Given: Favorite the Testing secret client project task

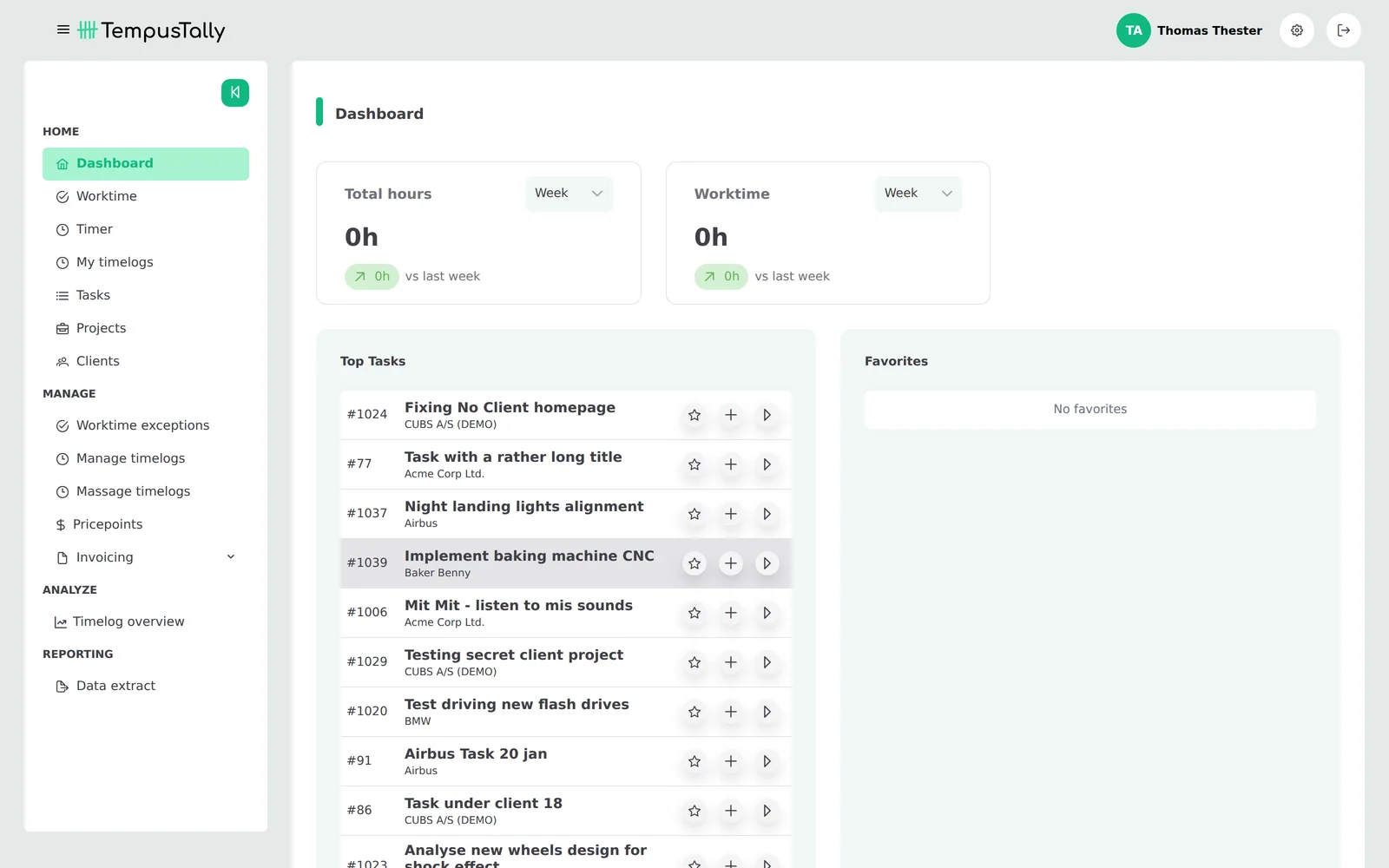Looking at the screenshot, I should [694, 662].
